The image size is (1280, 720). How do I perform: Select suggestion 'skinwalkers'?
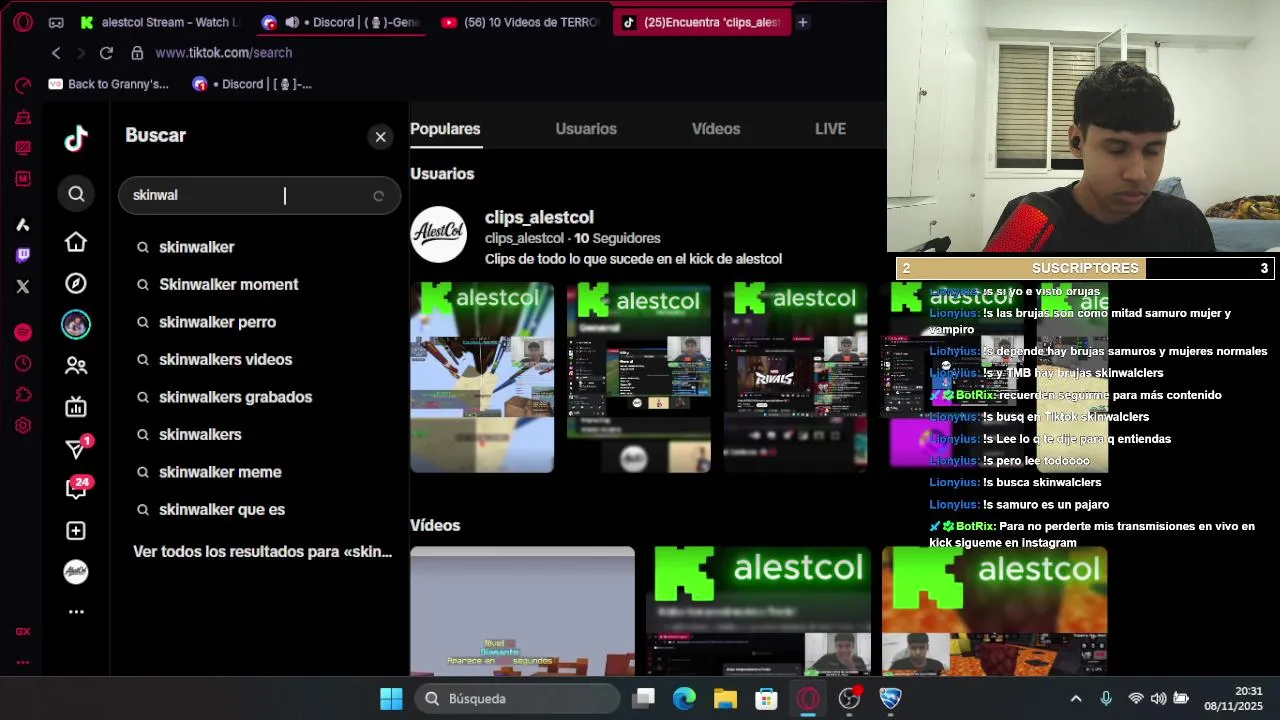click(200, 435)
